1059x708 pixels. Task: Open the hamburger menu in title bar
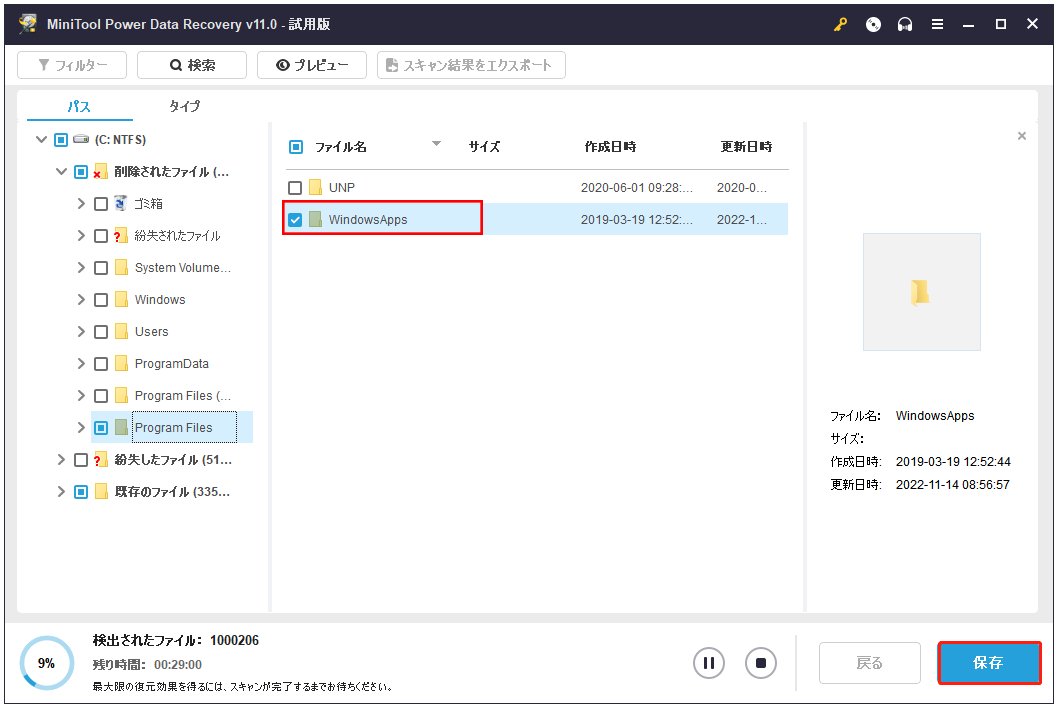coord(937,24)
